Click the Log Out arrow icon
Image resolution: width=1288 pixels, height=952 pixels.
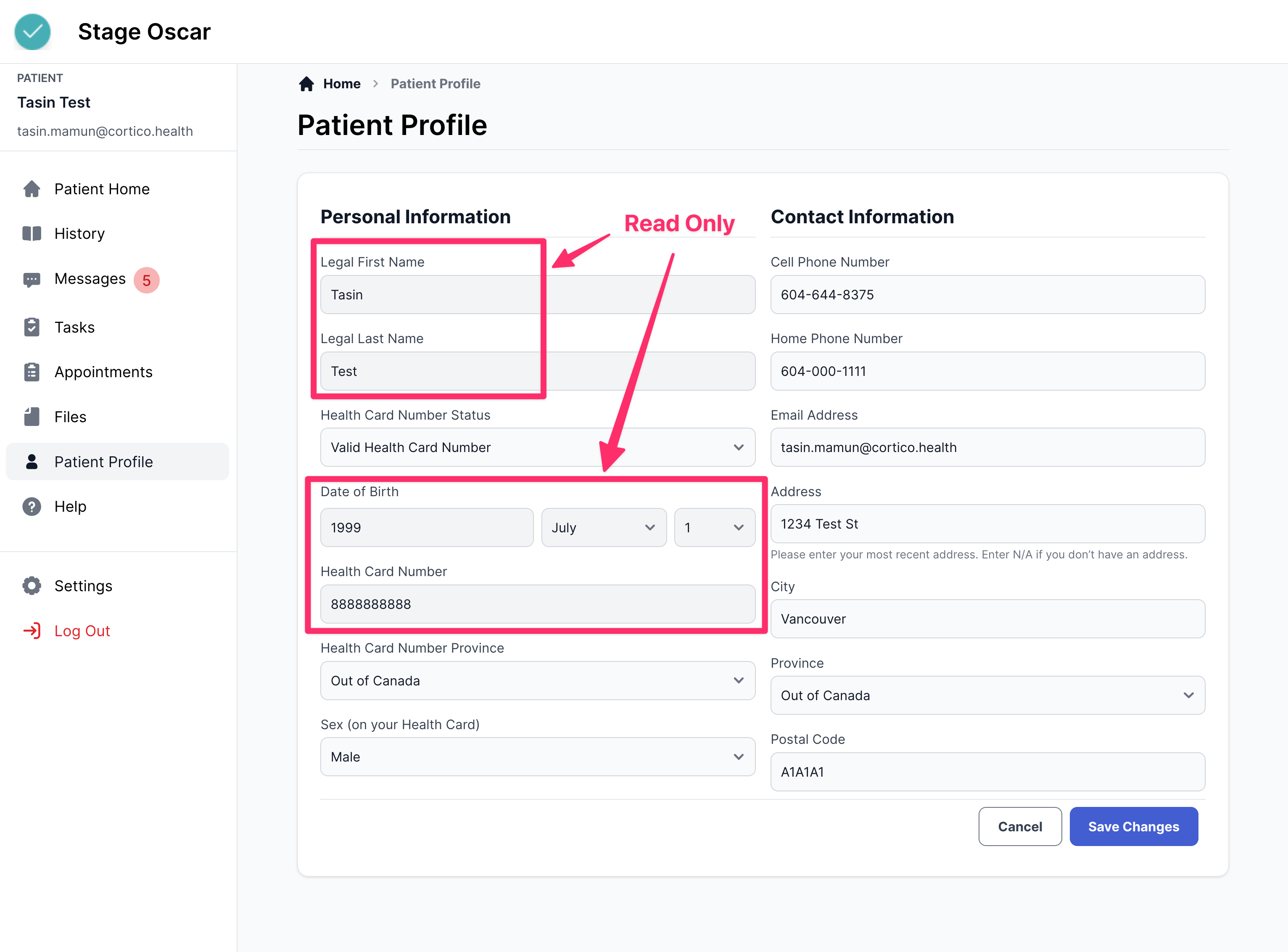32,630
